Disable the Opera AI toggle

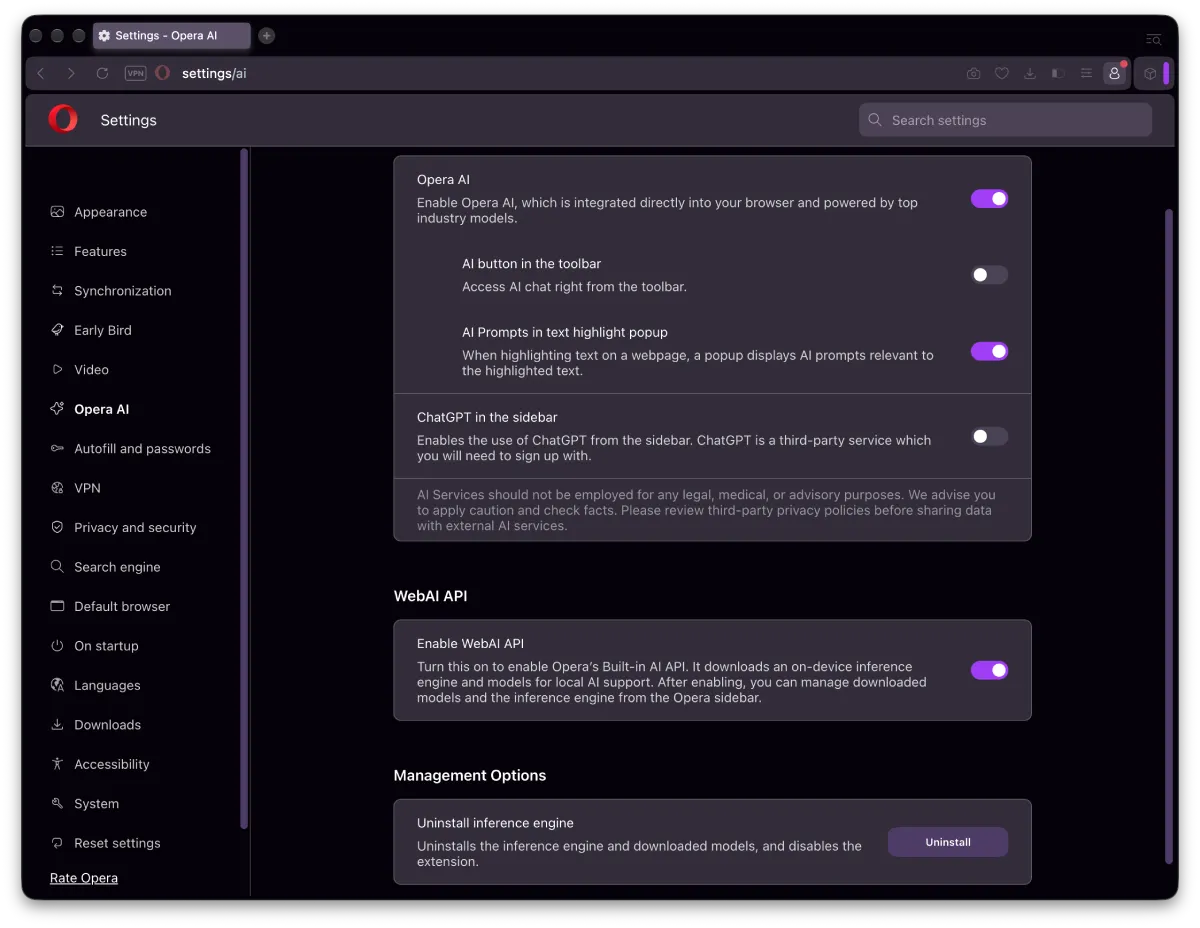(x=989, y=199)
